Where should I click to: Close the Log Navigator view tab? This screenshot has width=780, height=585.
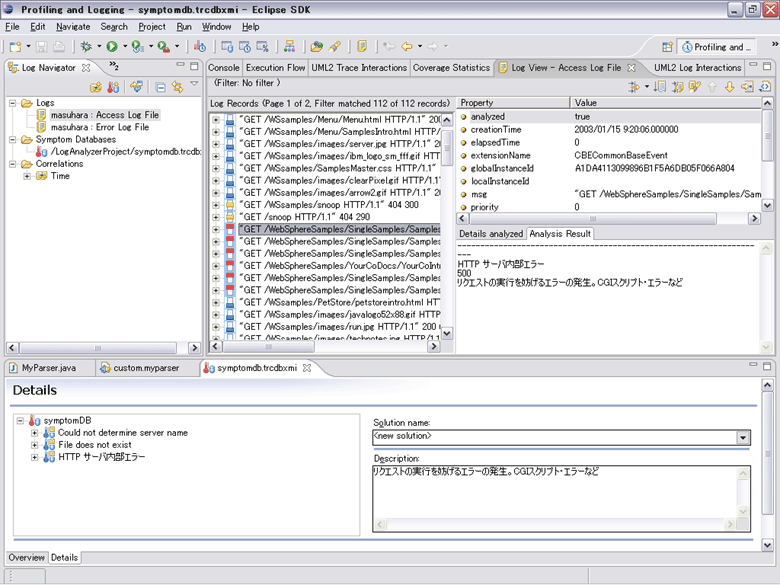pyautogui.click(x=86, y=68)
